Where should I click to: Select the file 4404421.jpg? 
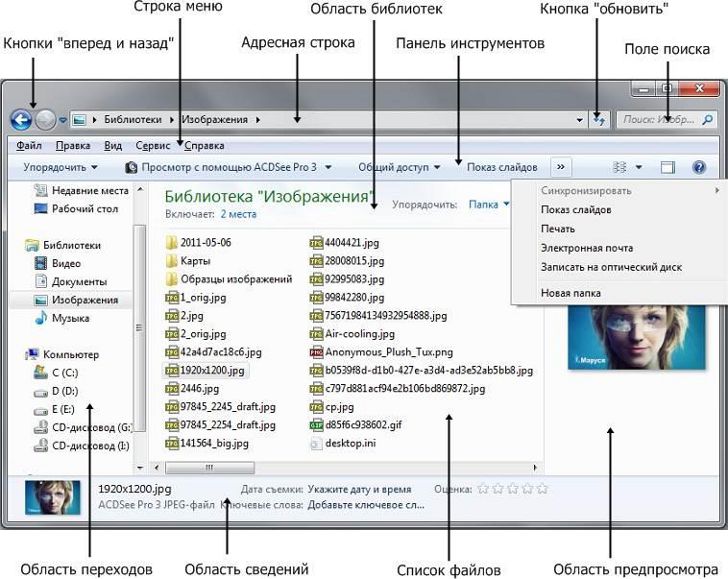[344, 242]
